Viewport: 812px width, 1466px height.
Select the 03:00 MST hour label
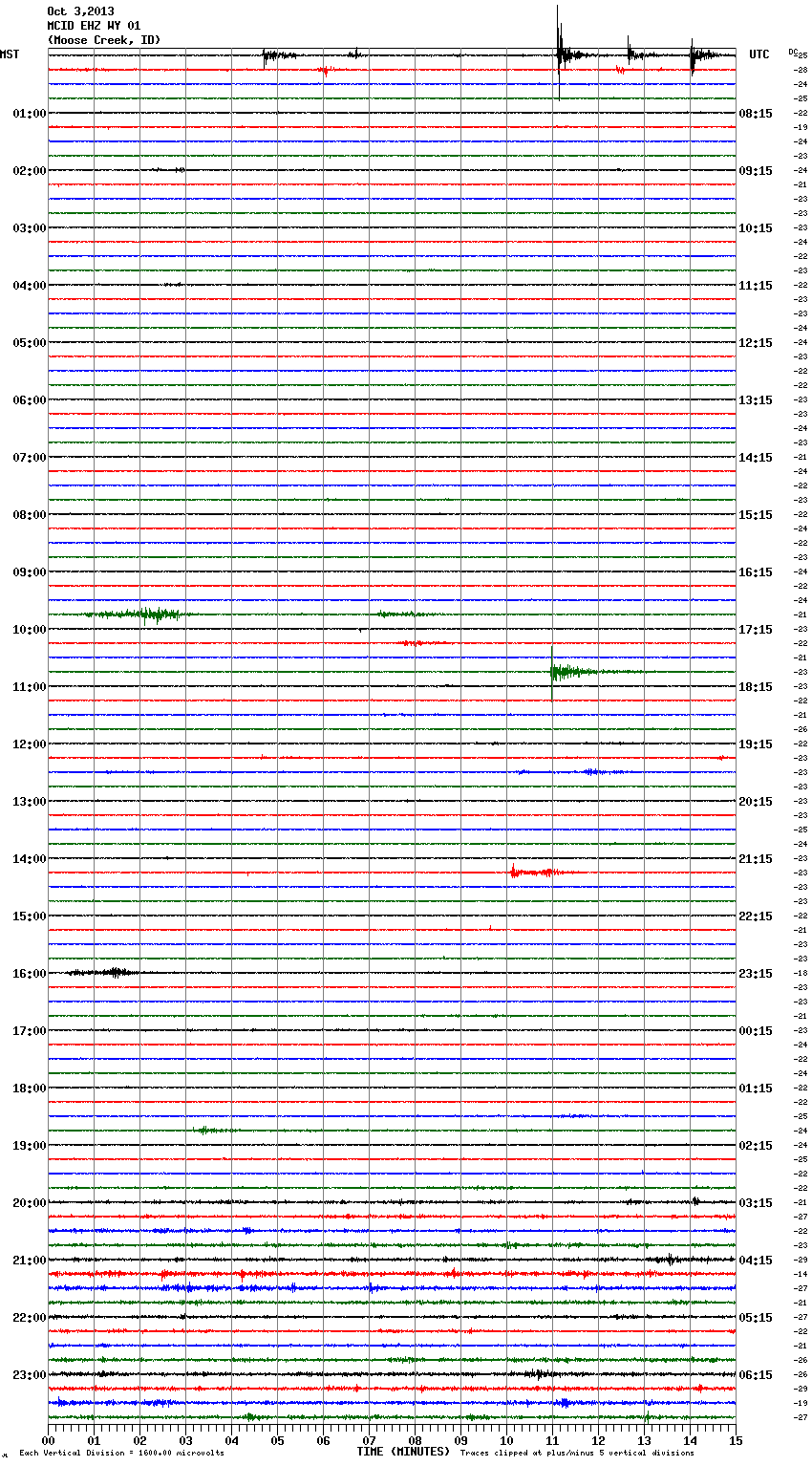tap(30, 228)
